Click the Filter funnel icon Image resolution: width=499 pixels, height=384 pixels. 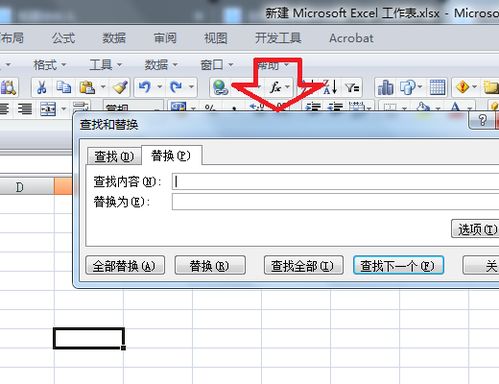tap(352, 88)
